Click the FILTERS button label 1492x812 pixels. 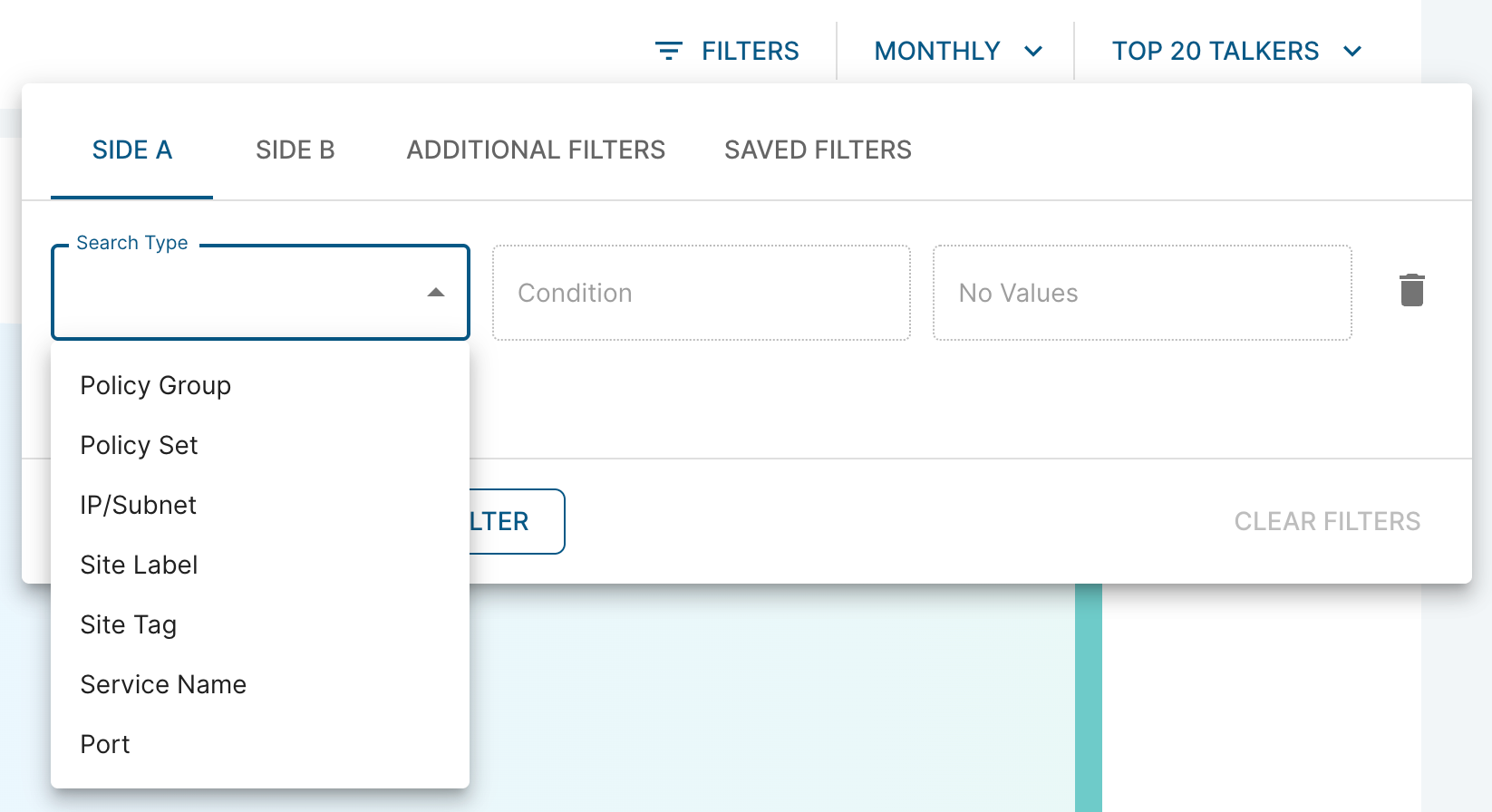[x=750, y=51]
